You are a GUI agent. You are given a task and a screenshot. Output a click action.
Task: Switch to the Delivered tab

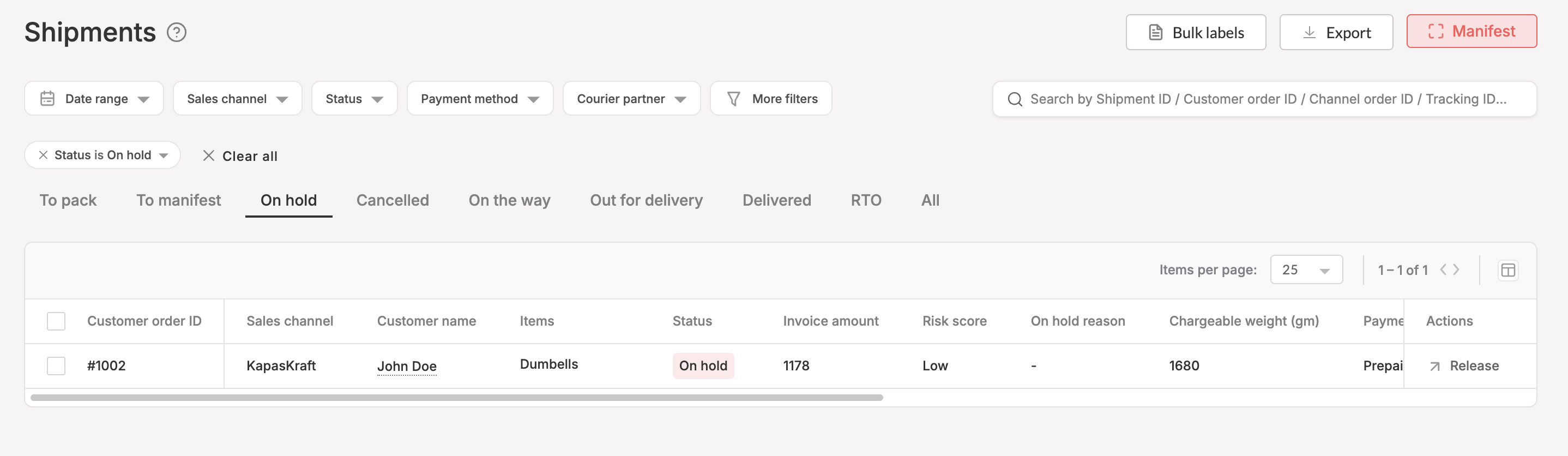(776, 200)
